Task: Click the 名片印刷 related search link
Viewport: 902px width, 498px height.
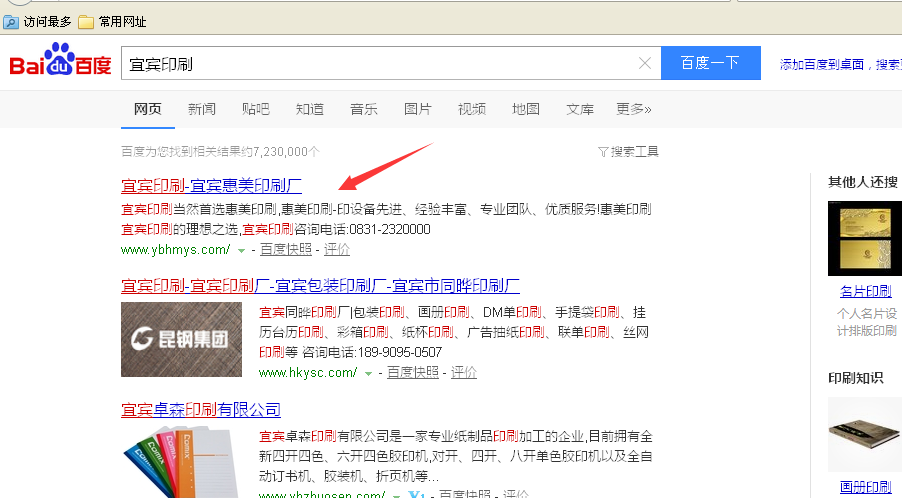Action: pos(866,292)
